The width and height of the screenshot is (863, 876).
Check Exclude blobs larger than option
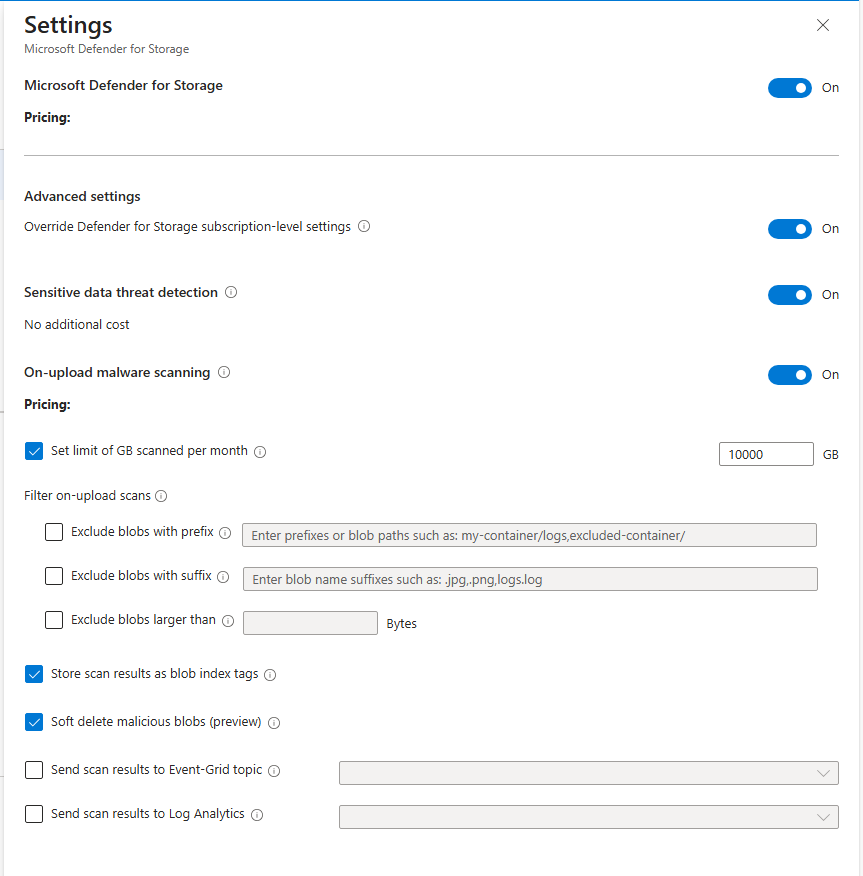tap(54, 620)
